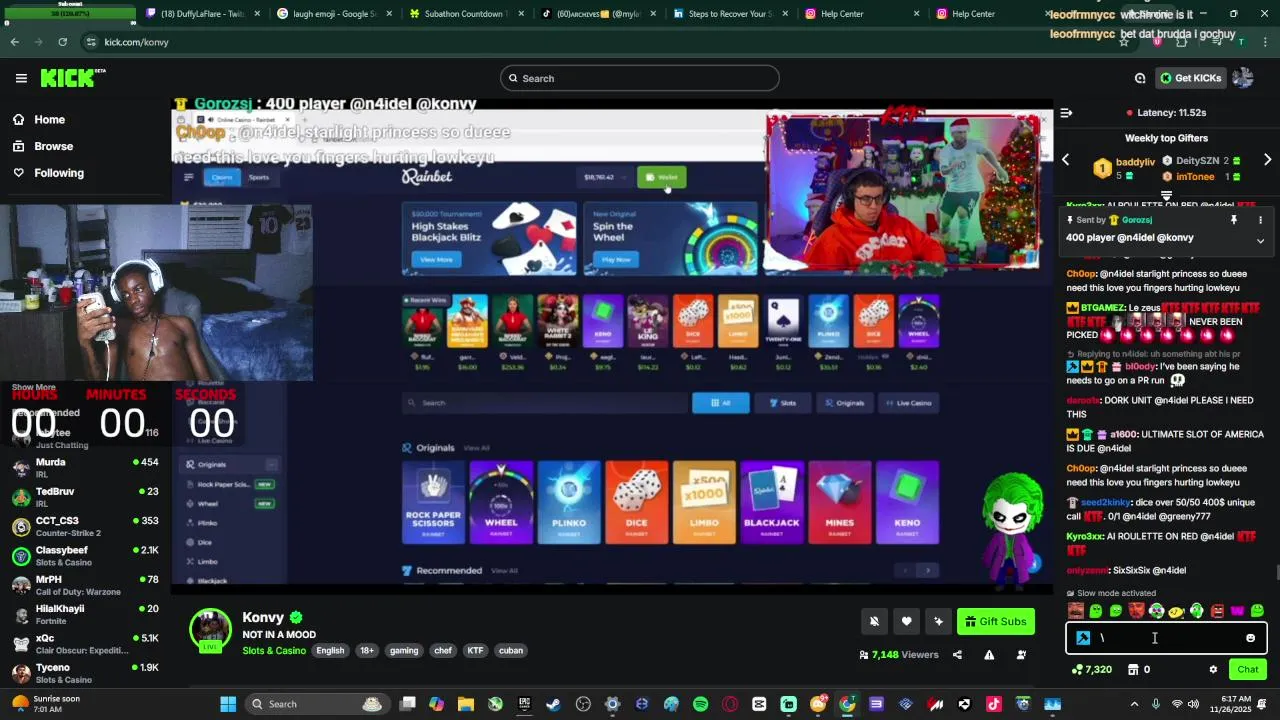Click the Kick search field
The image size is (1280, 720).
[640, 78]
